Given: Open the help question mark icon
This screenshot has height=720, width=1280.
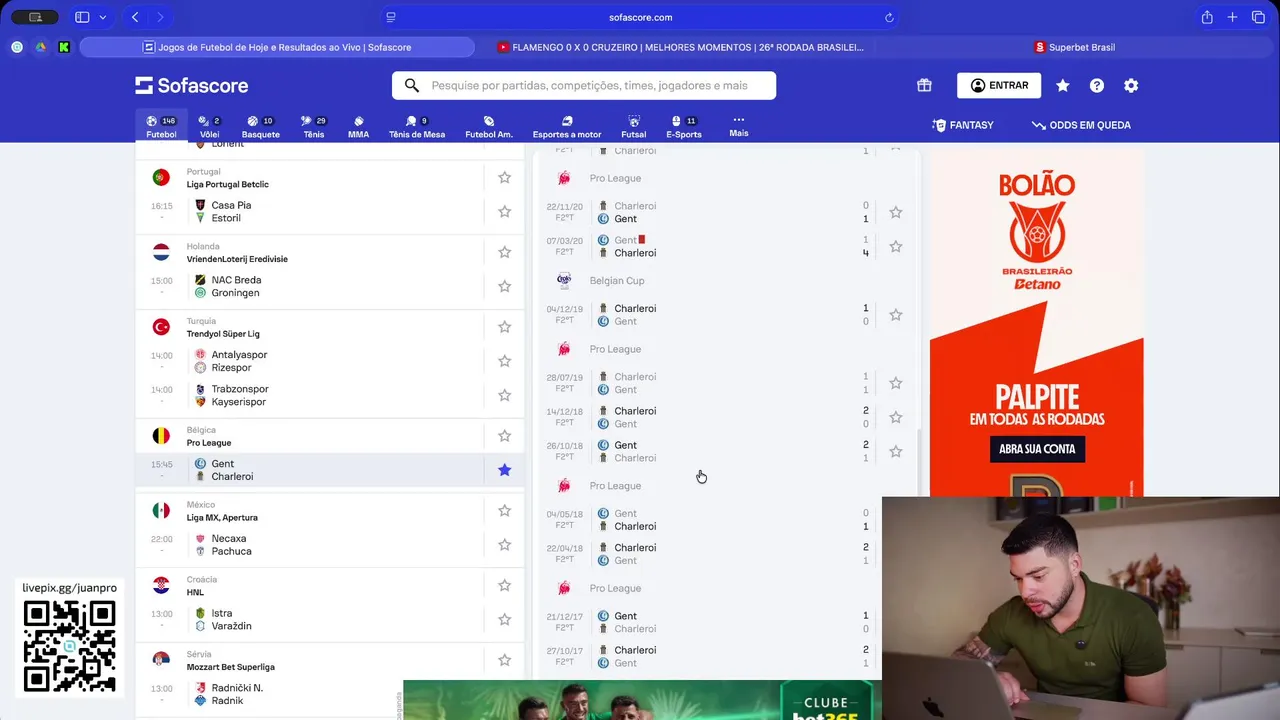Looking at the screenshot, I should (1097, 86).
